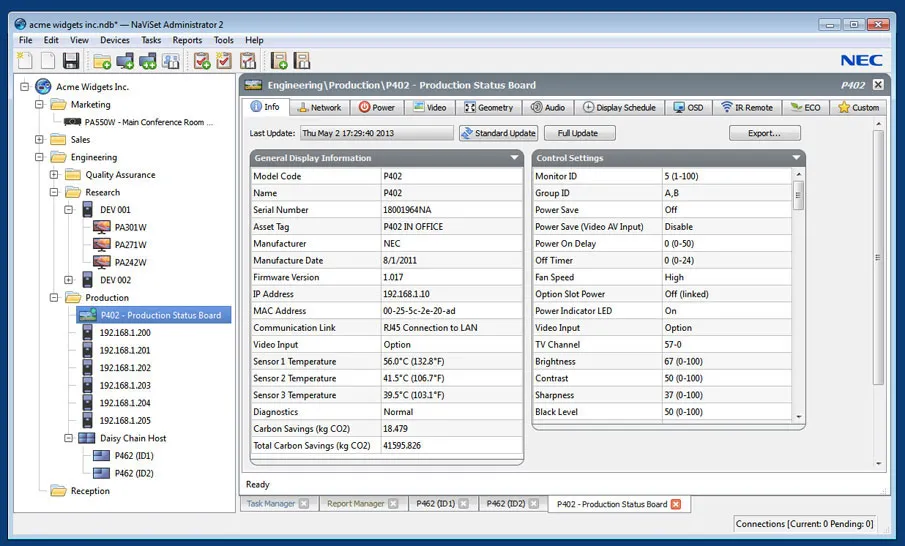Click the Full Update button
Image resolution: width=905 pixels, height=546 pixels.
(579, 133)
